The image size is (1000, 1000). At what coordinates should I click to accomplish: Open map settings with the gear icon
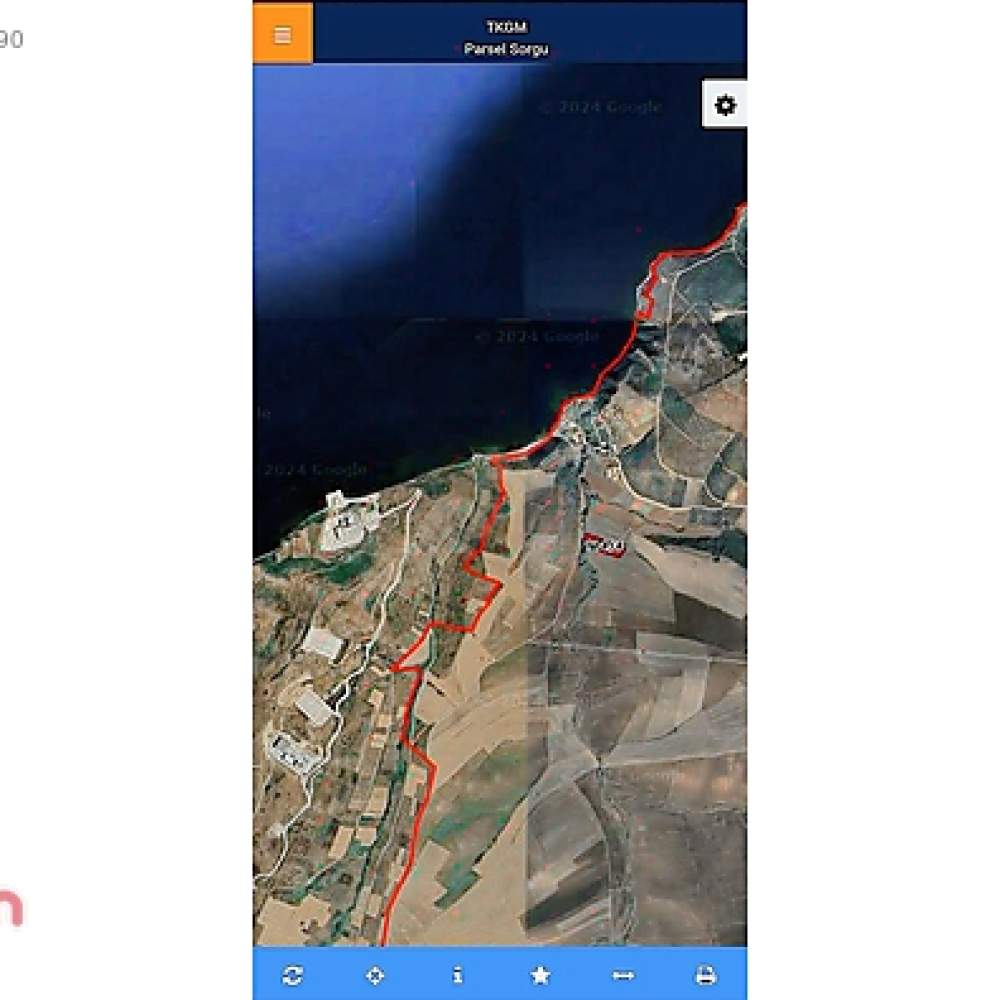click(x=724, y=105)
